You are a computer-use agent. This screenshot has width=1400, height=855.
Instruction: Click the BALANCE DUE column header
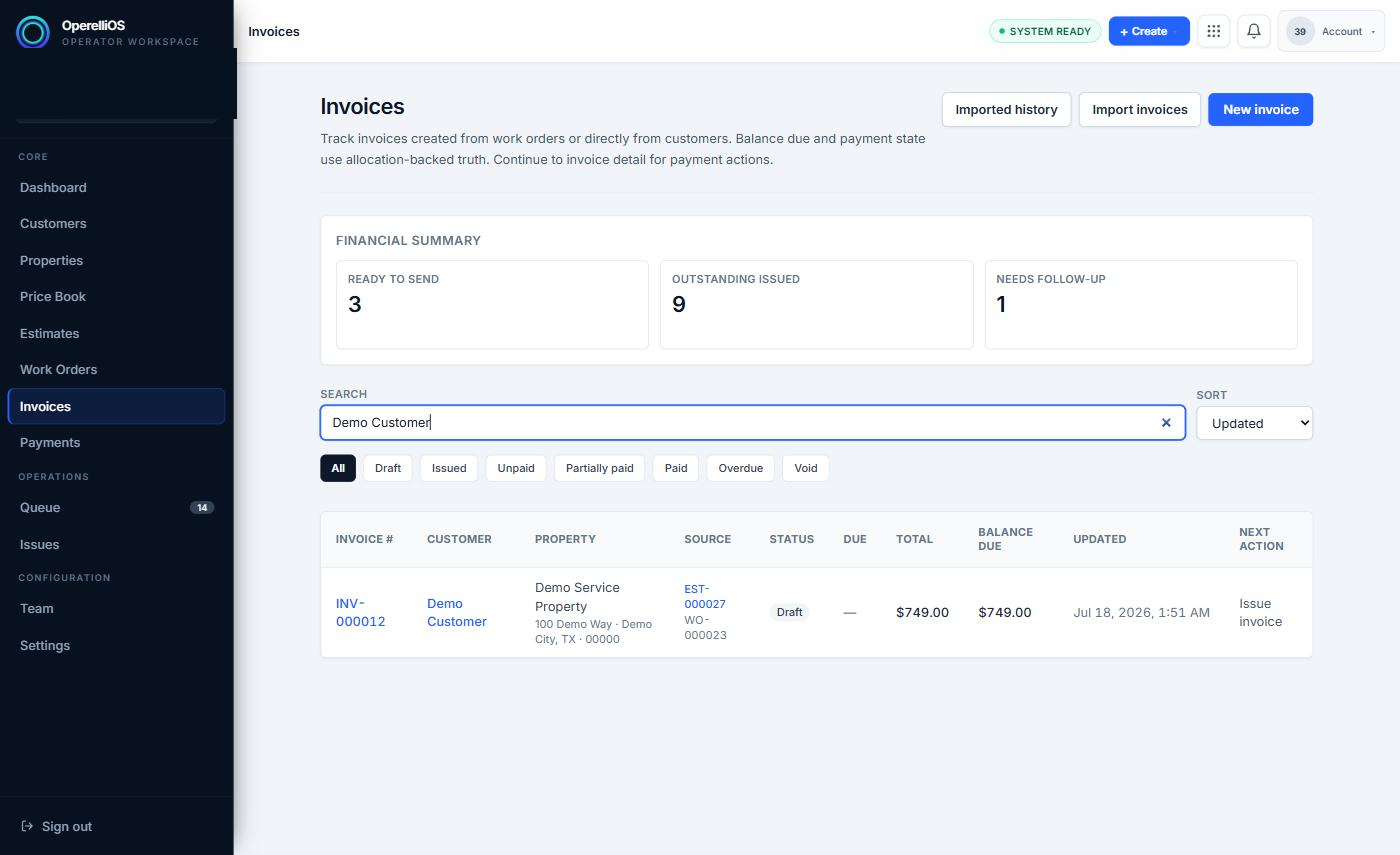coord(1005,540)
